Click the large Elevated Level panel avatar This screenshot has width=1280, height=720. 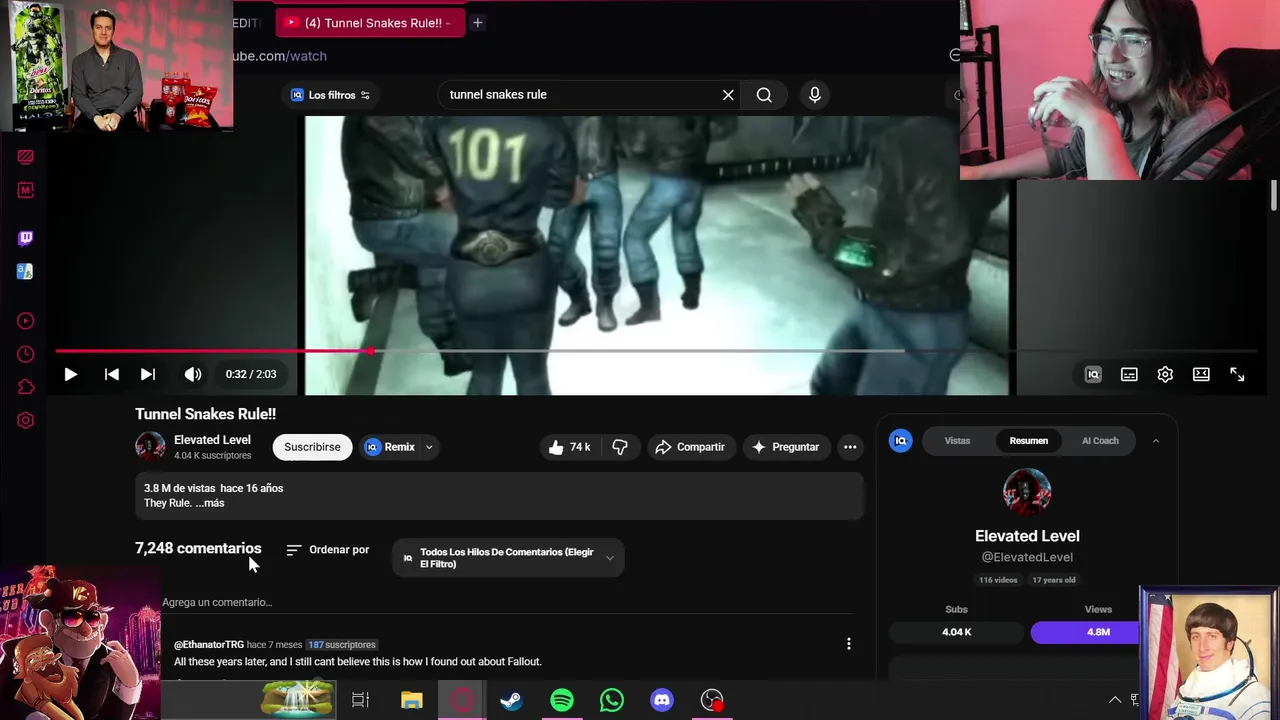[1027, 492]
